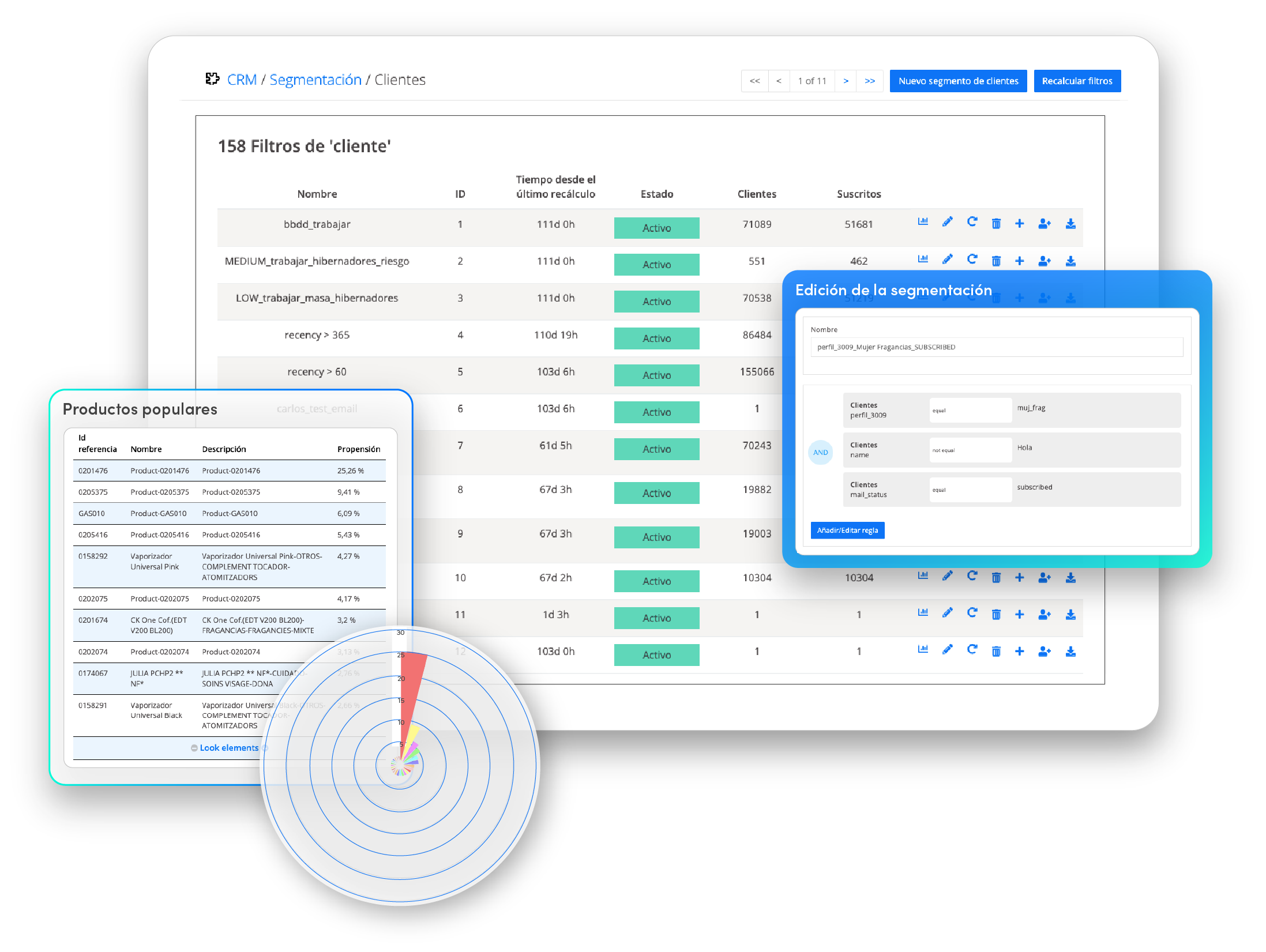Open Segmentación breadcrumb link
Viewport: 1266px width, 952px height.
(315, 80)
